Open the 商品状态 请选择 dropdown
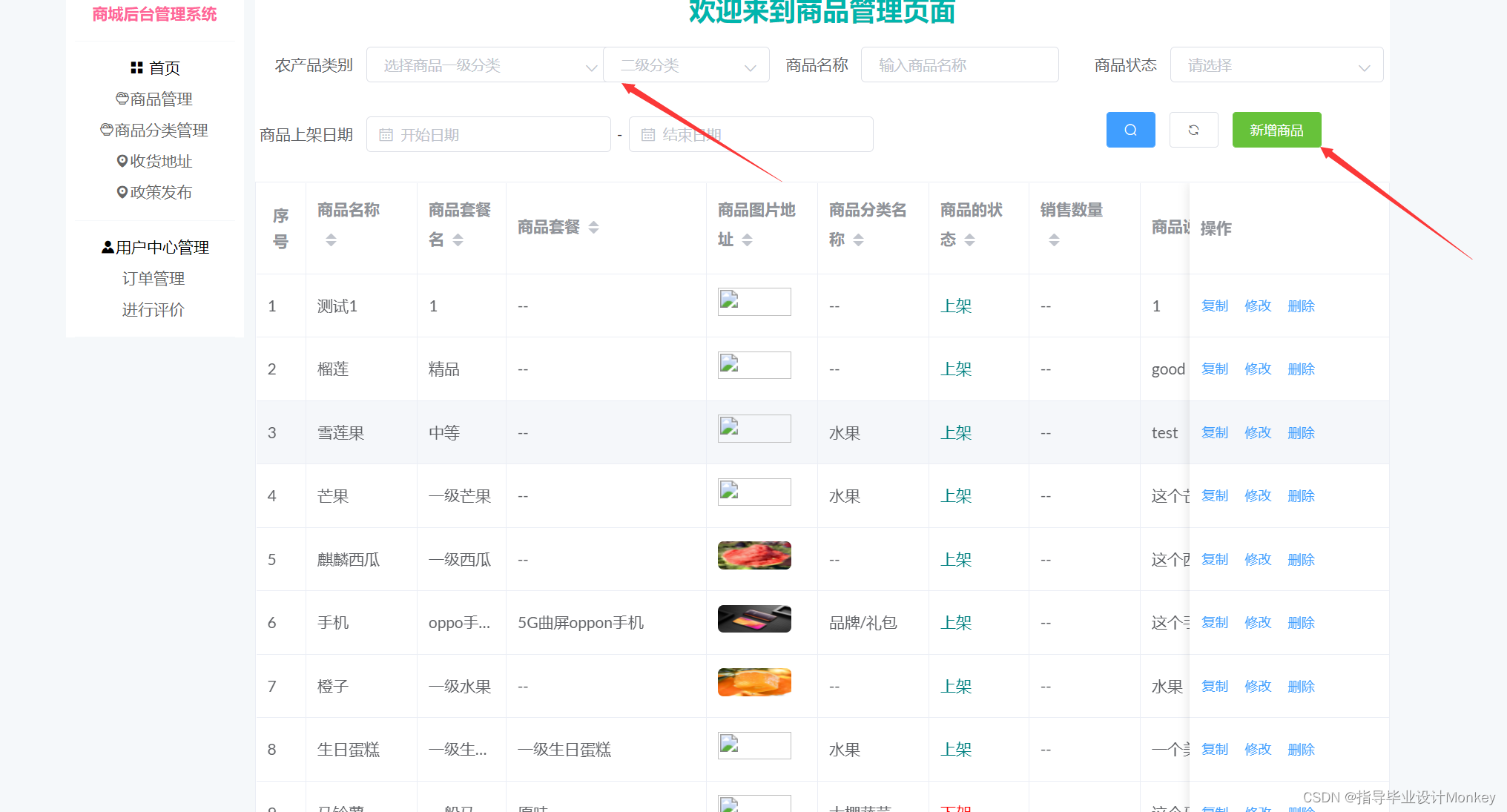The height and width of the screenshot is (812, 1507). coord(1276,65)
